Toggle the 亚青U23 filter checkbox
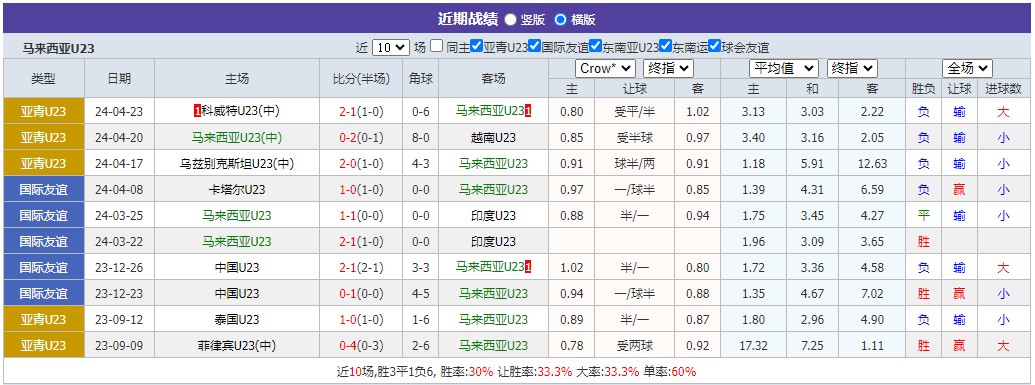This screenshot has width=1035, height=385. (x=477, y=46)
